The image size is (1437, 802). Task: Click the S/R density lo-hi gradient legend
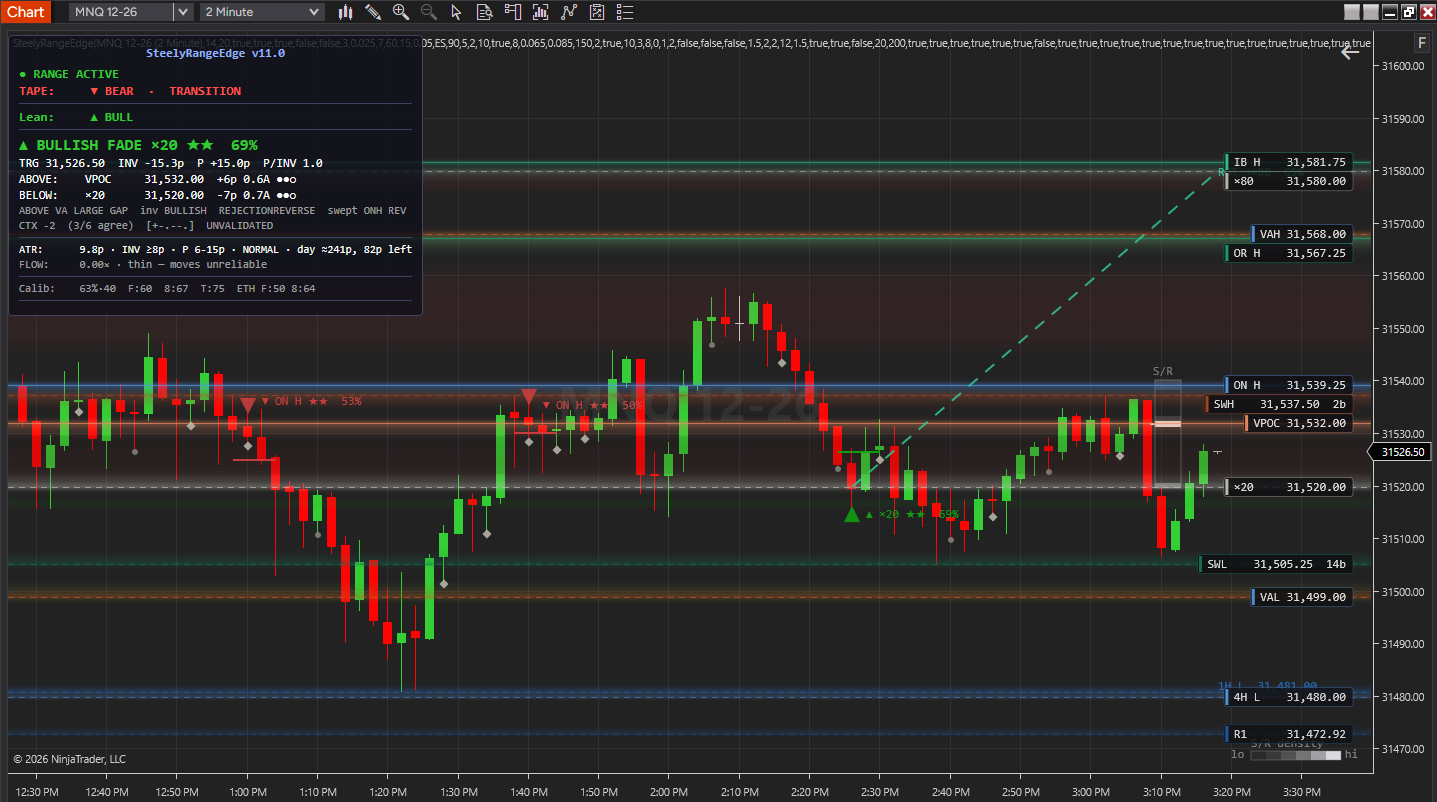coord(1297,755)
